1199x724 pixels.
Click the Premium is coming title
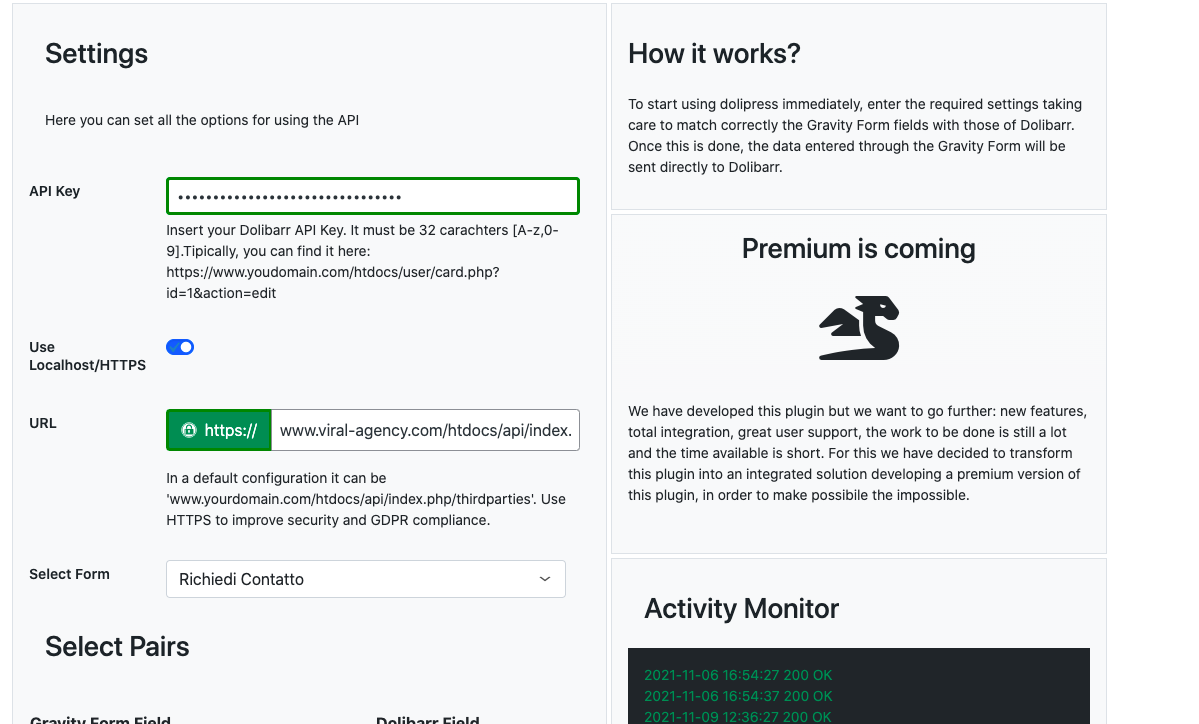859,249
